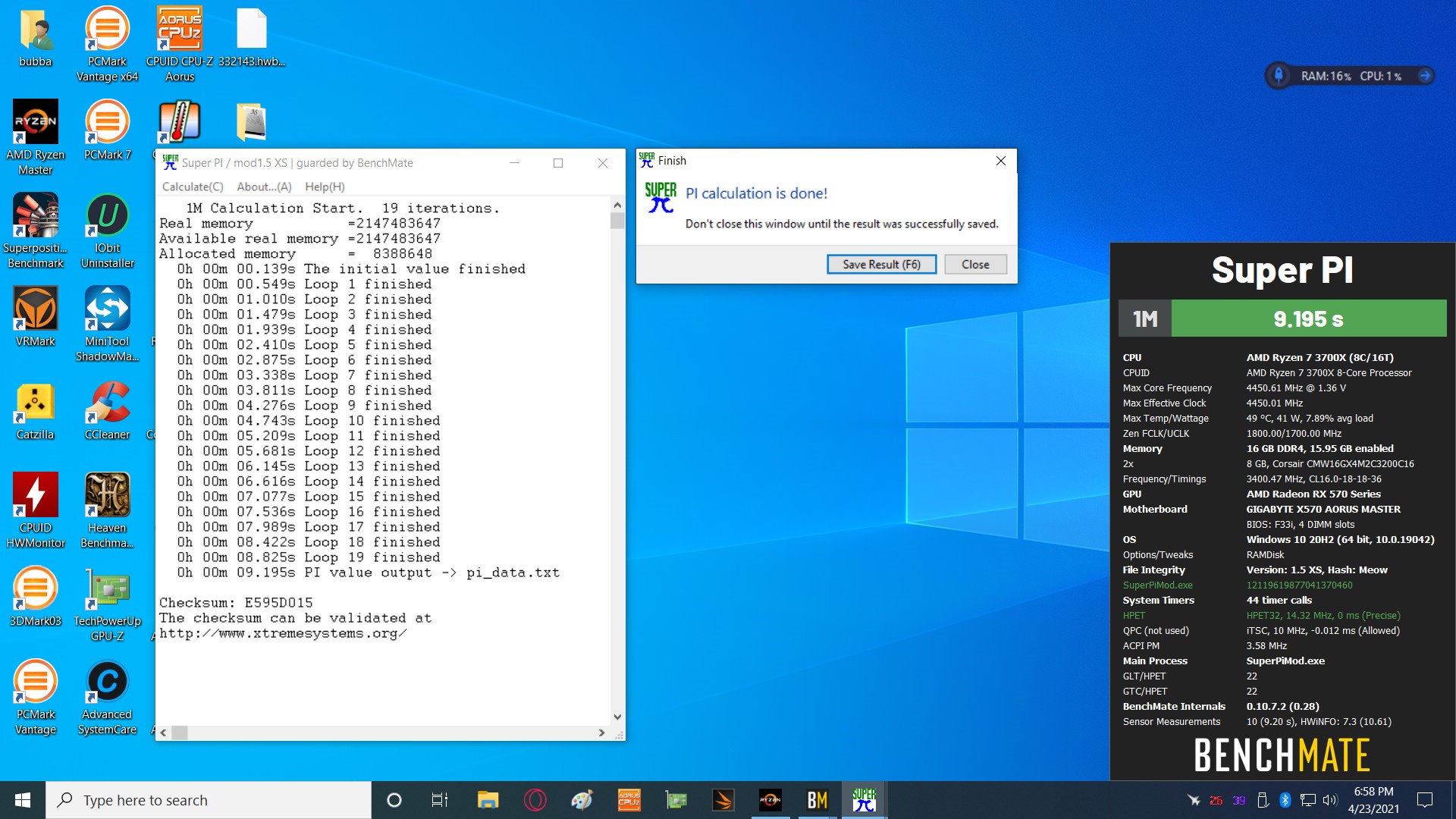Open the paint palette taskbar app

pyautogui.click(x=582, y=800)
